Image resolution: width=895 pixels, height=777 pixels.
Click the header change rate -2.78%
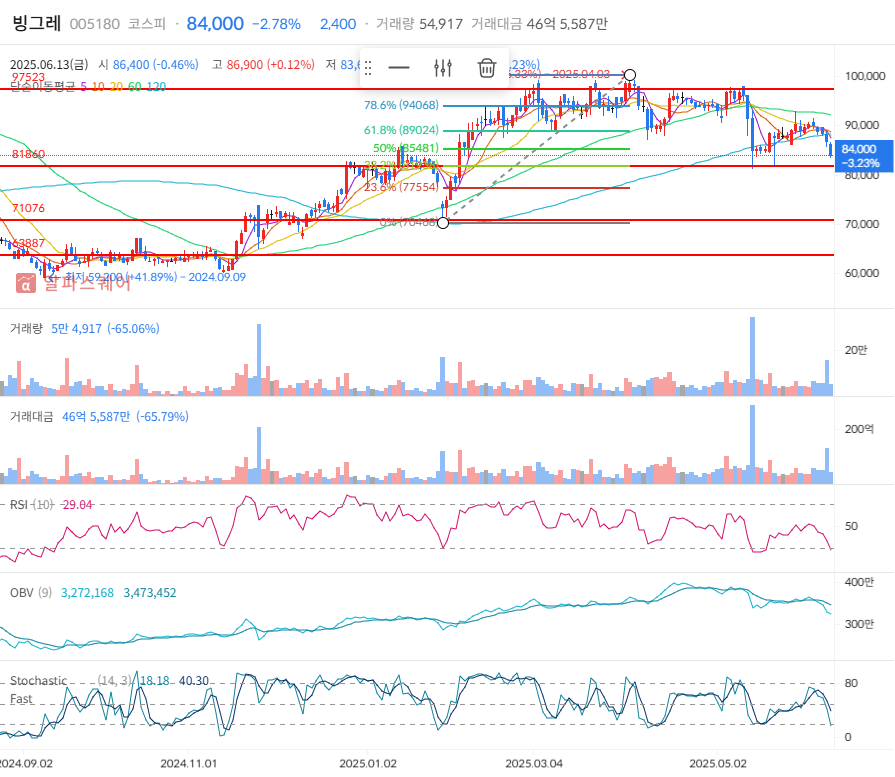[276, 24]
